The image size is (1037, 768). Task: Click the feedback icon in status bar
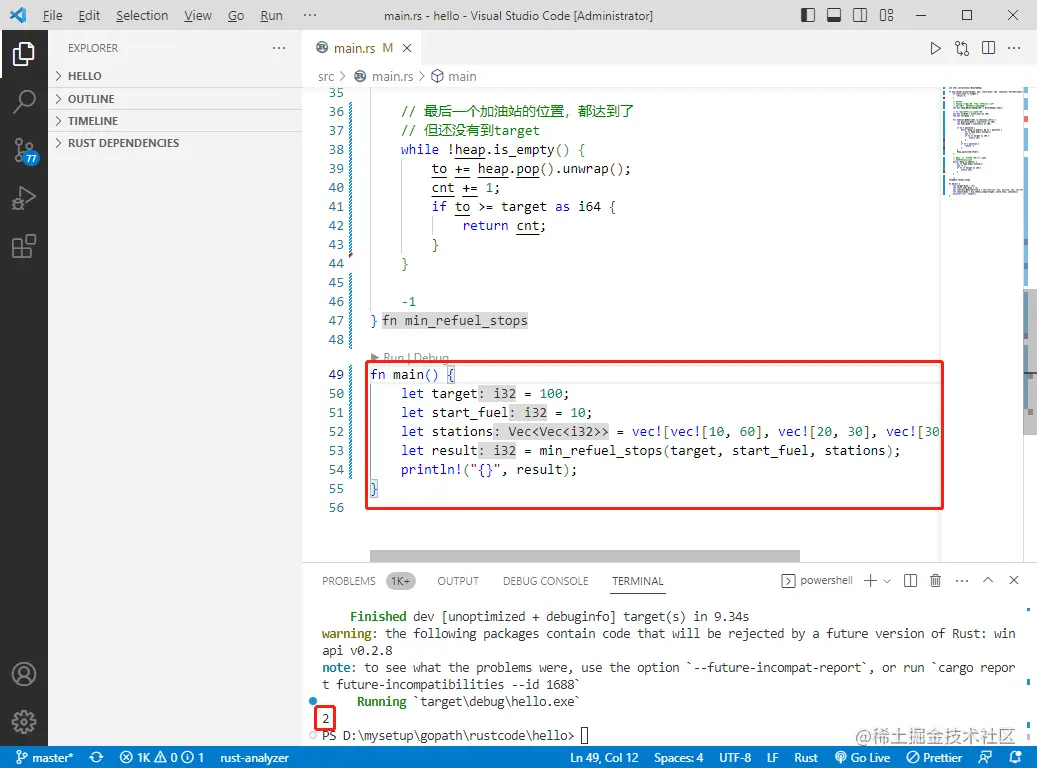[985, 757]
